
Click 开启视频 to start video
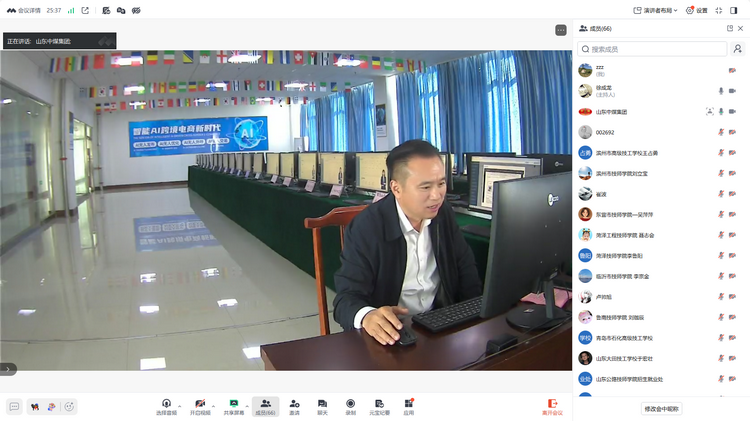[200, 407]
